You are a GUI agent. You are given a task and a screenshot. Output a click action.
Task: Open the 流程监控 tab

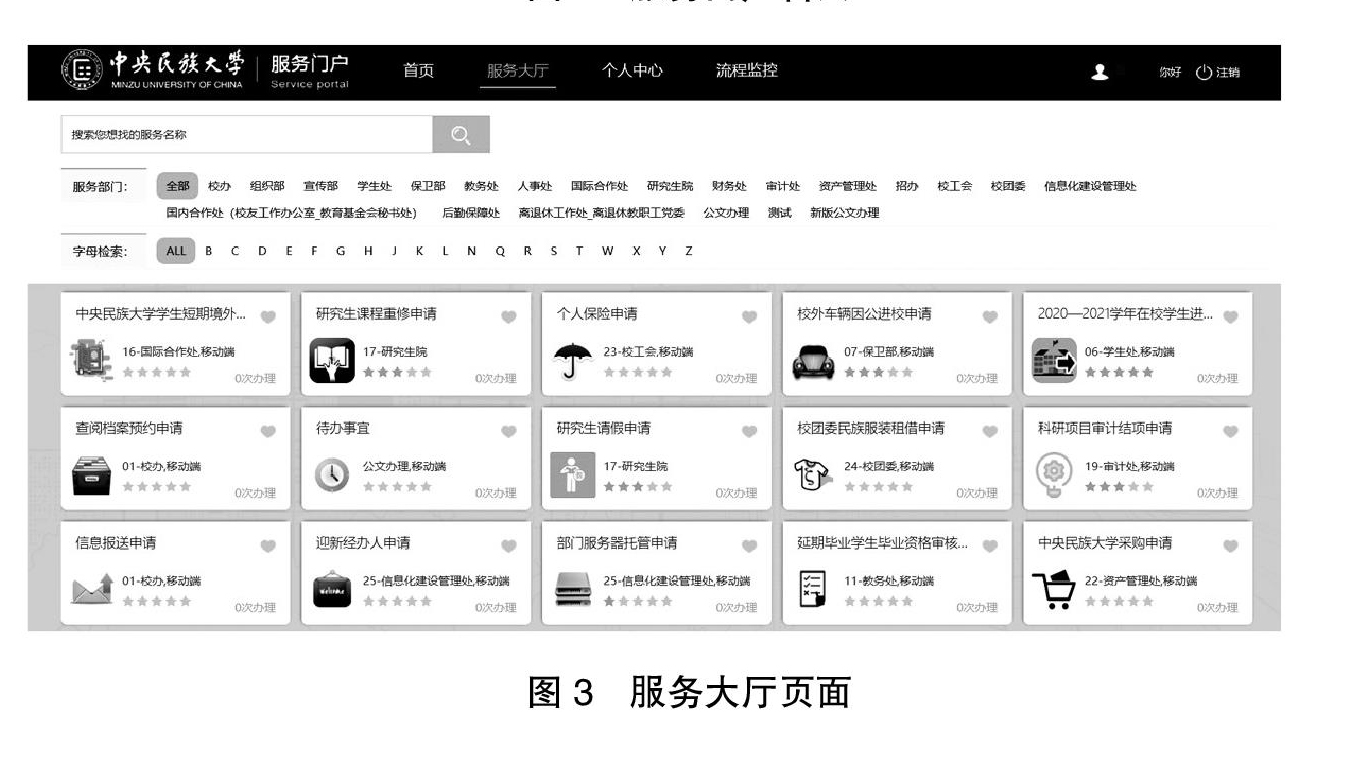coord(746,71)
